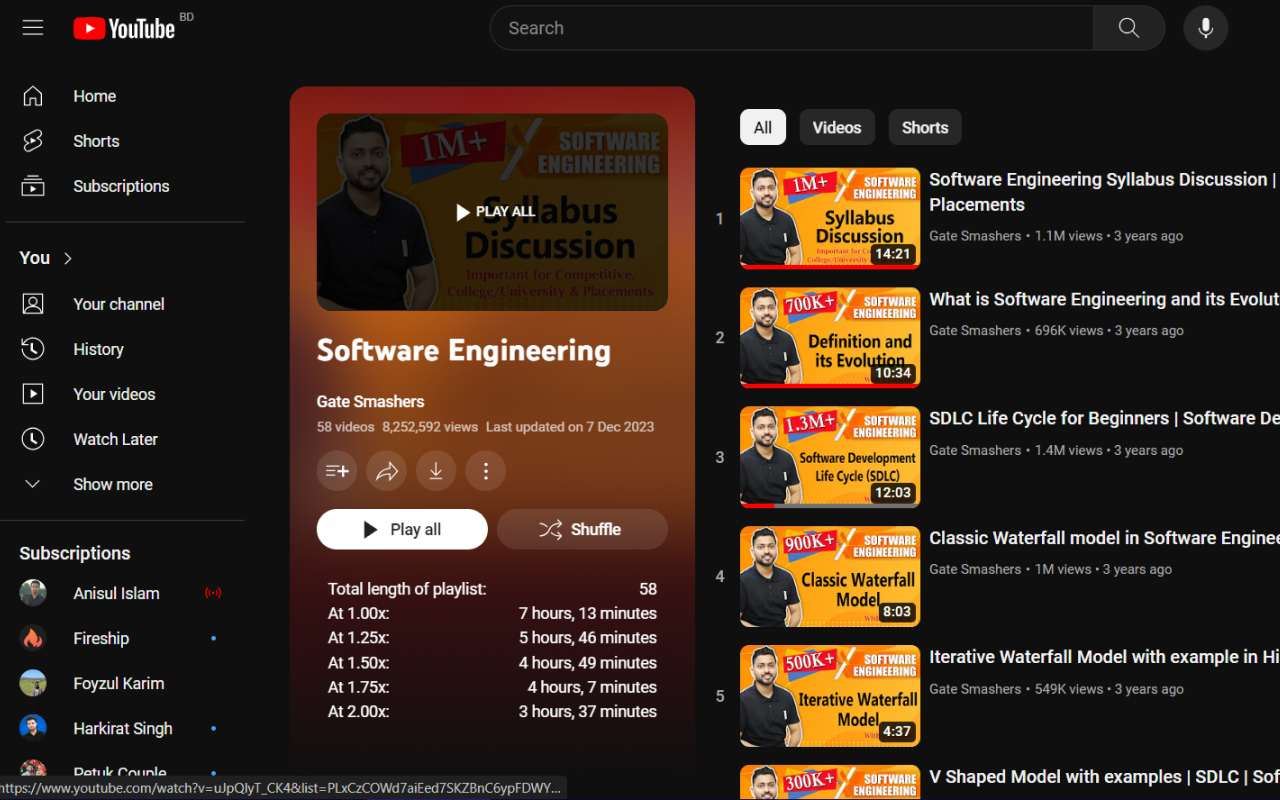Select the All filter chip

(763, 127)
